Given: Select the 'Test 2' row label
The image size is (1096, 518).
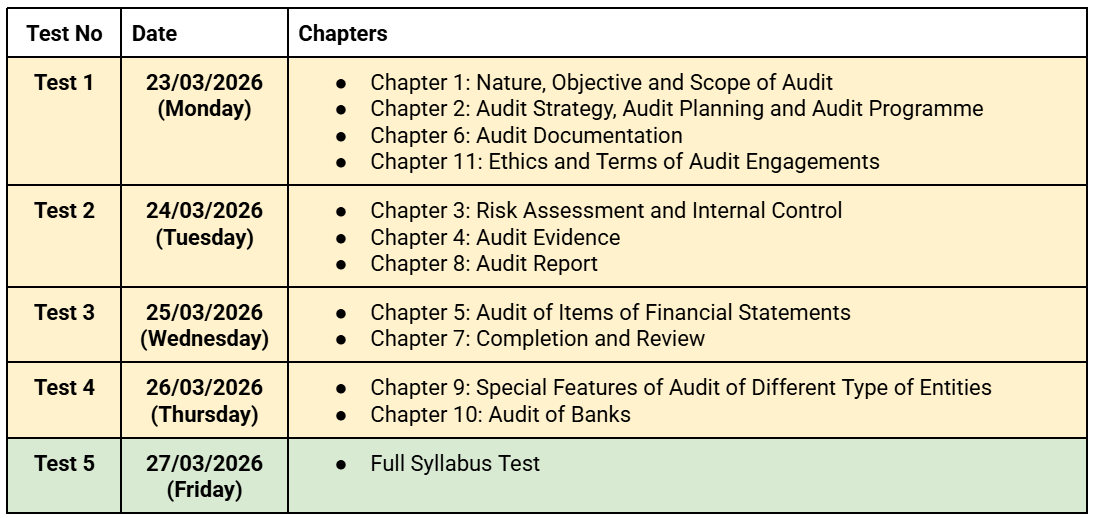Looking at the screenshot, I should click(64, 213).
